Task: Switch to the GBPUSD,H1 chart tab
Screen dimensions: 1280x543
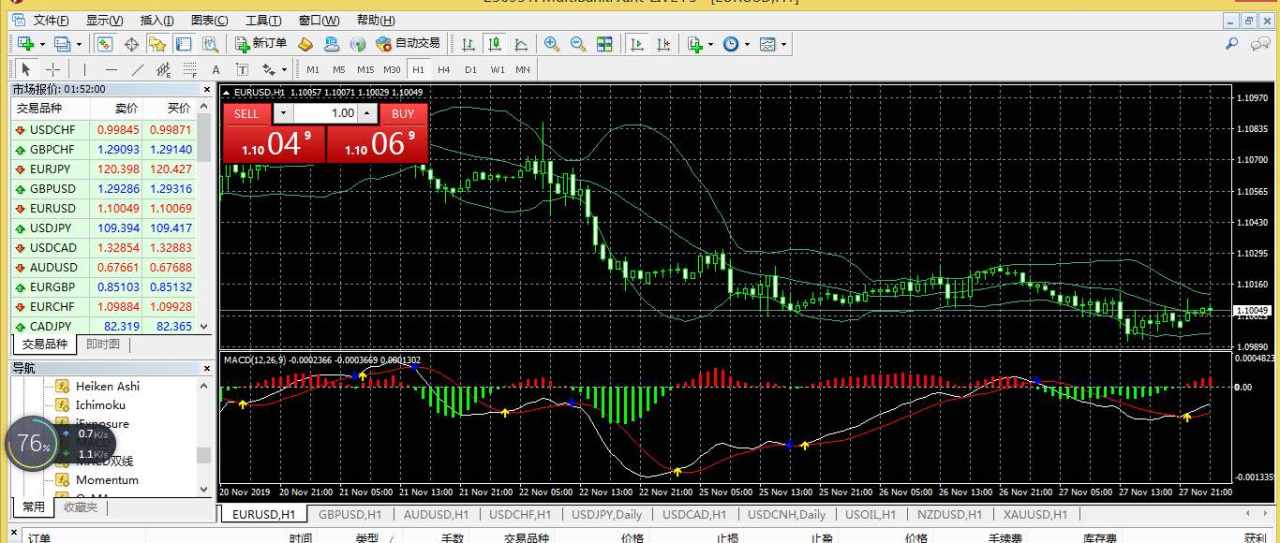Action: [x=349, y=514]
